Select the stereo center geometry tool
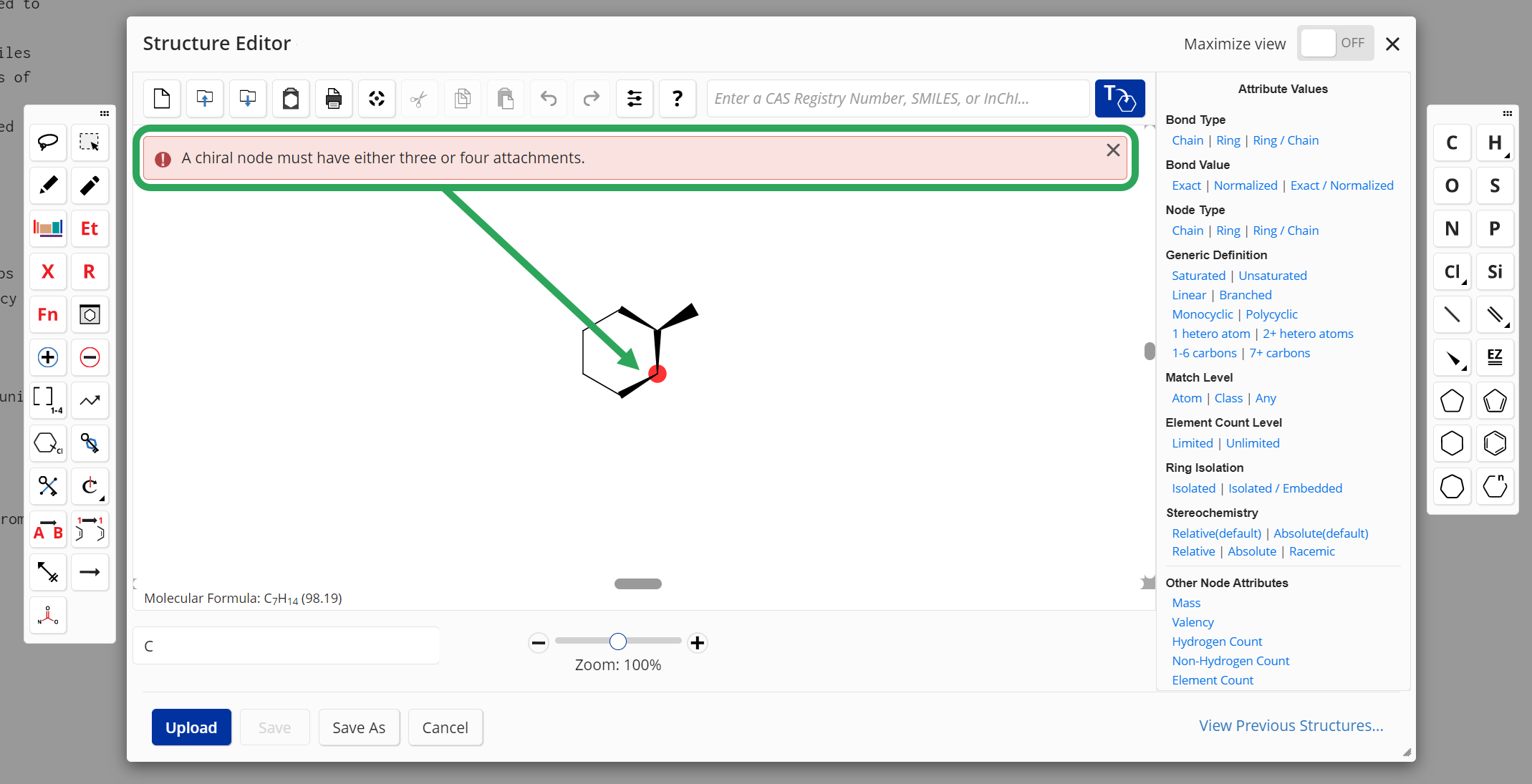1532x784 pixels. click(48, 615)
